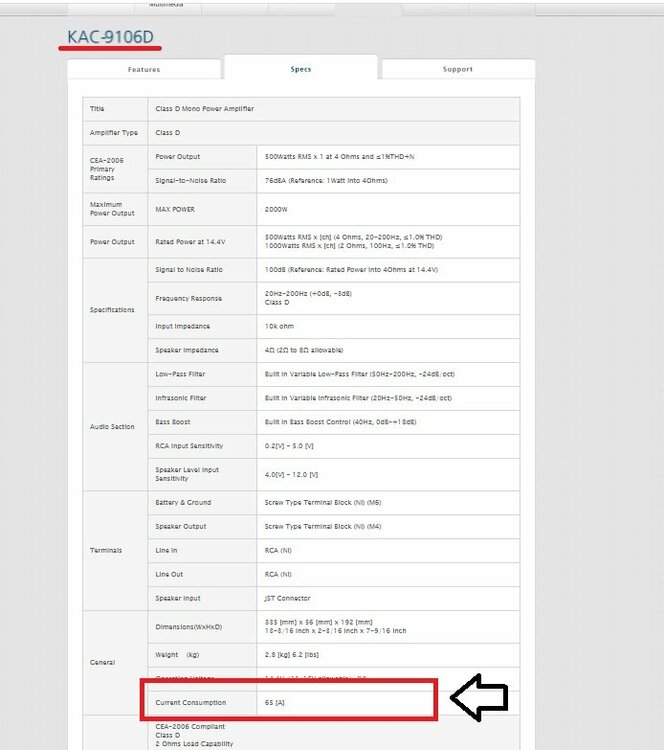Click the Line In label
The image size is (664, 750).
[x=166, y=550]
